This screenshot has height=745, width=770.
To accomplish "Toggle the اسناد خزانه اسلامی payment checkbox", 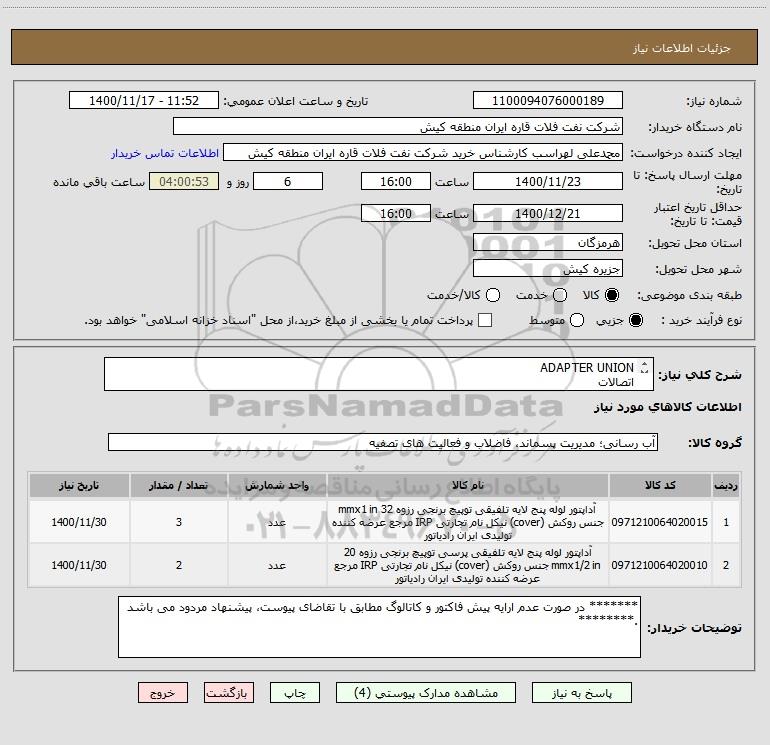I will point(485,320).
